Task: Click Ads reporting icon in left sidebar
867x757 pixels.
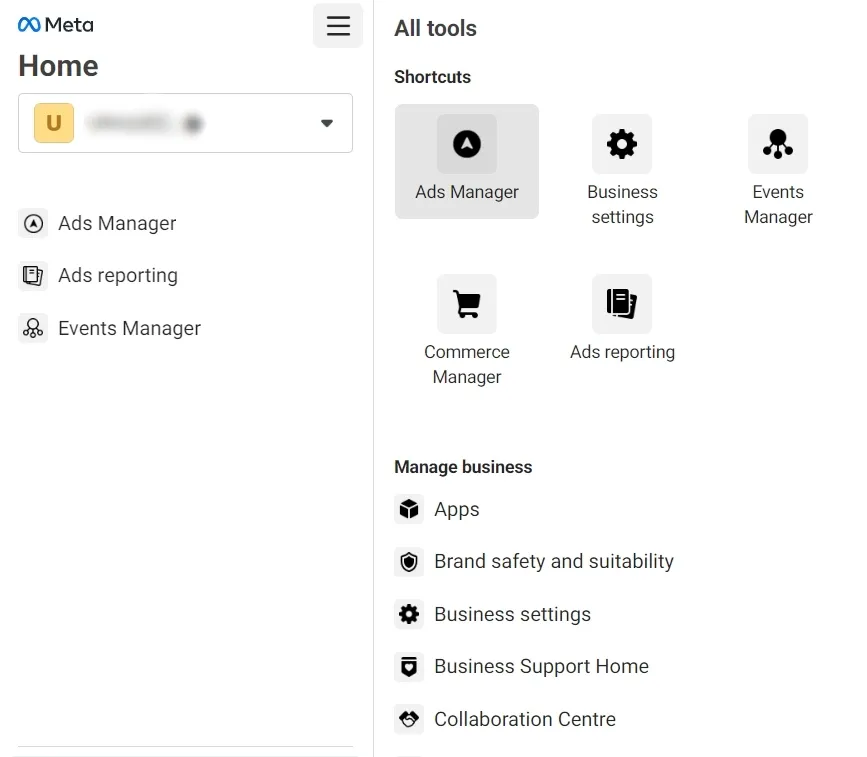Action: [33, 275]
